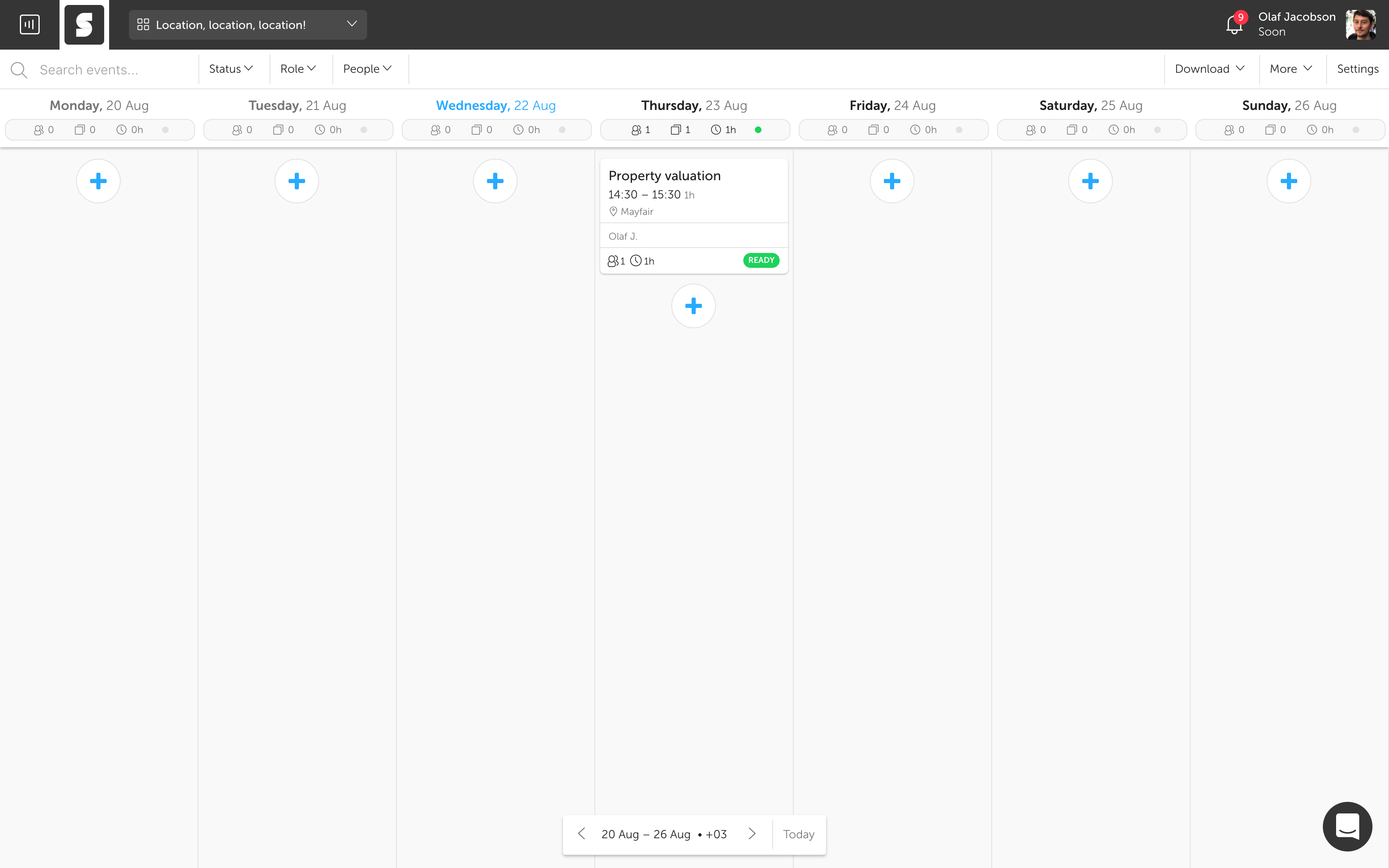Open the More menu

1291,69
